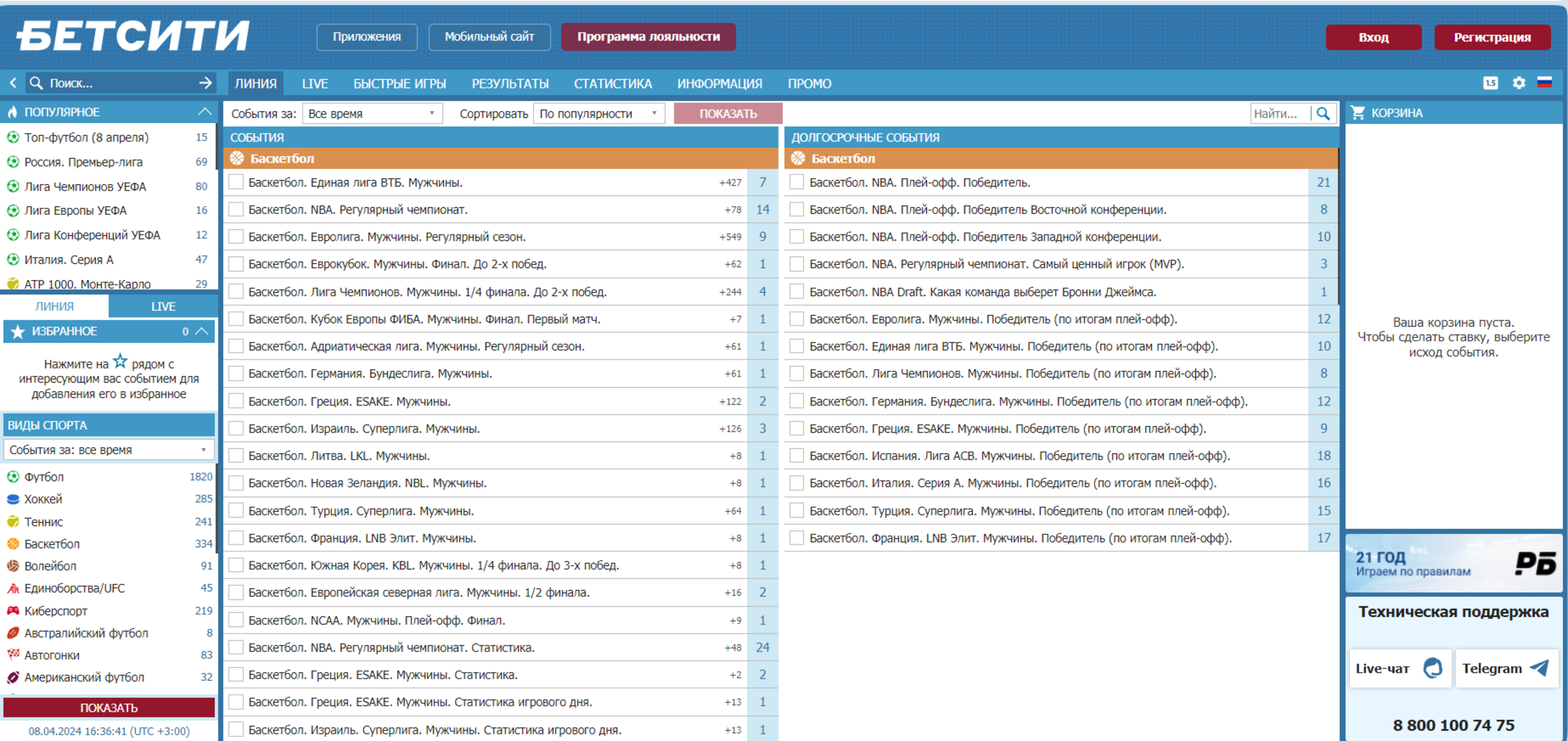Collapse the Популярное section chevron
This screenshot has width=1568, height=741.
(x=205, y=111)
